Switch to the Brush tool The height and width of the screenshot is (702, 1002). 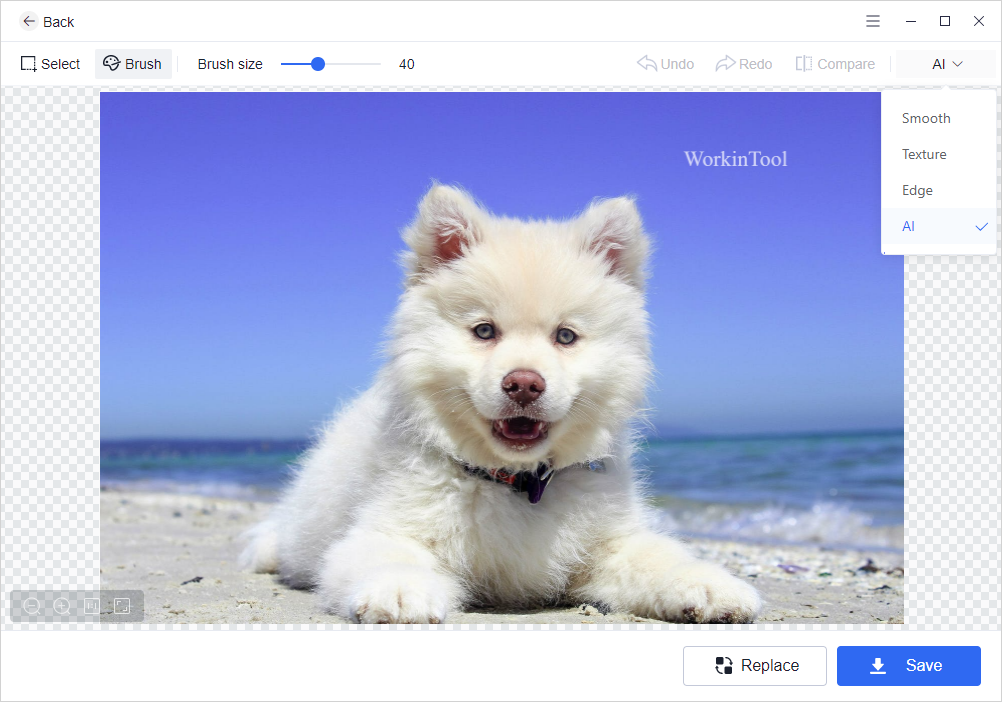[133, 64]
